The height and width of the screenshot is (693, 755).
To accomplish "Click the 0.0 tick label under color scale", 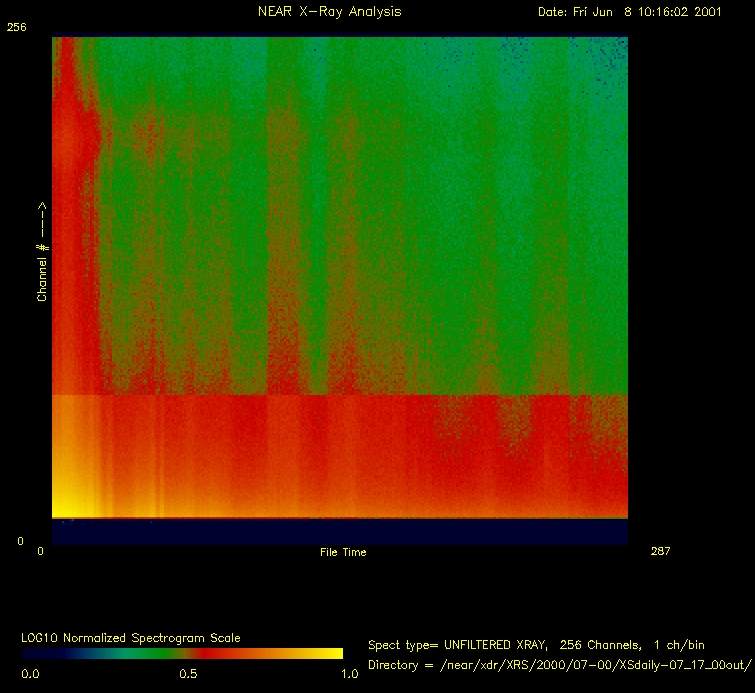I will pos(31,674).
